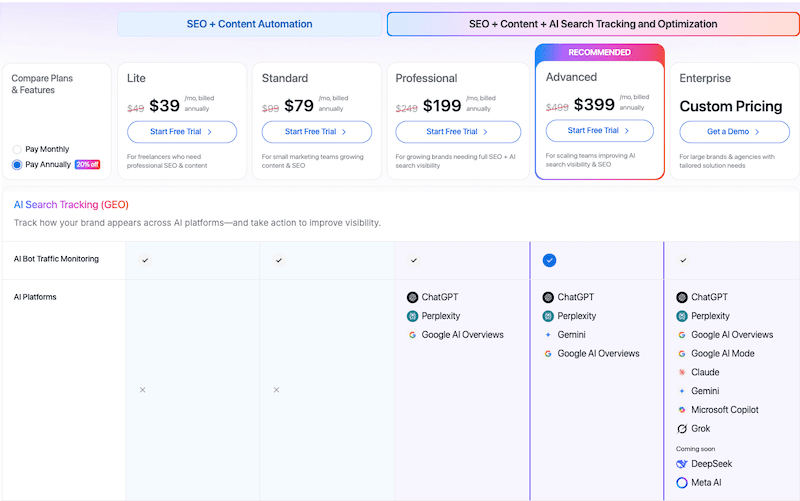Click the Meta AI icon

pos(682,483)
